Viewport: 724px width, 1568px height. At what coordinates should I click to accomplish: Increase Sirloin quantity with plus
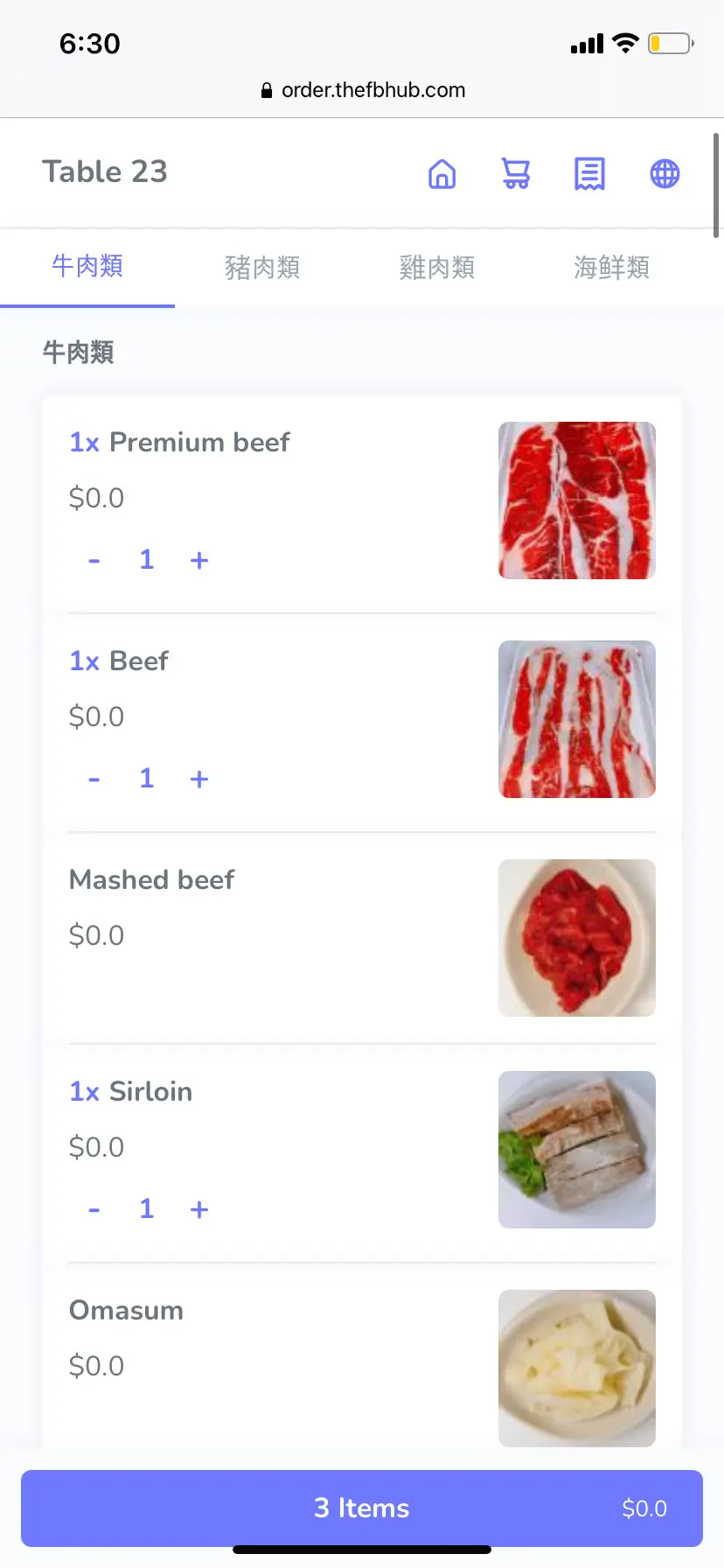coord(199,1209)
